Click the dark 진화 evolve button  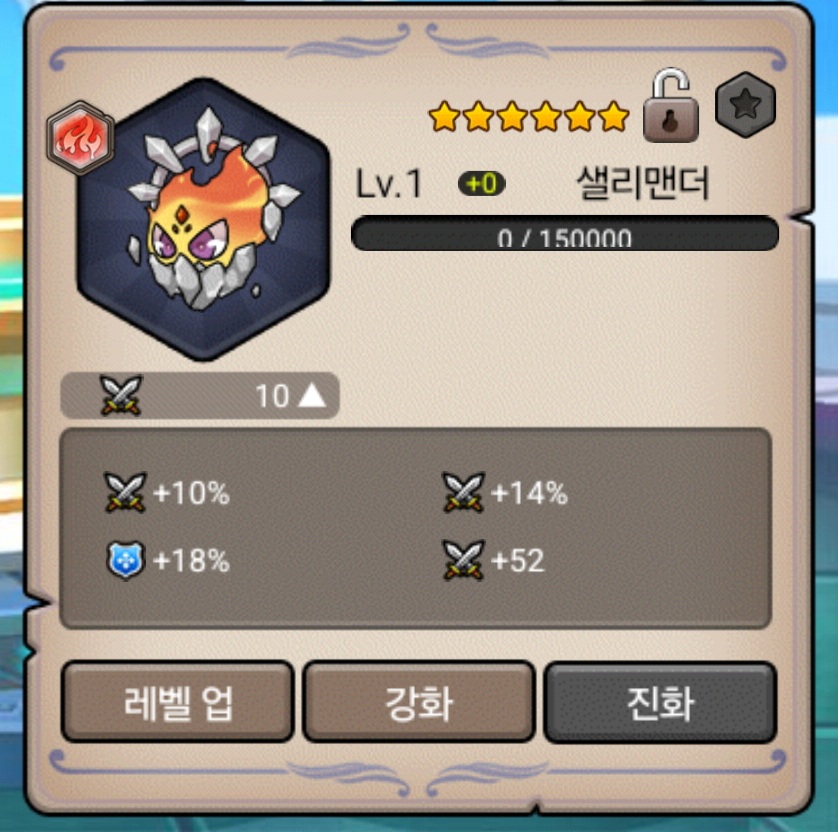661,702
